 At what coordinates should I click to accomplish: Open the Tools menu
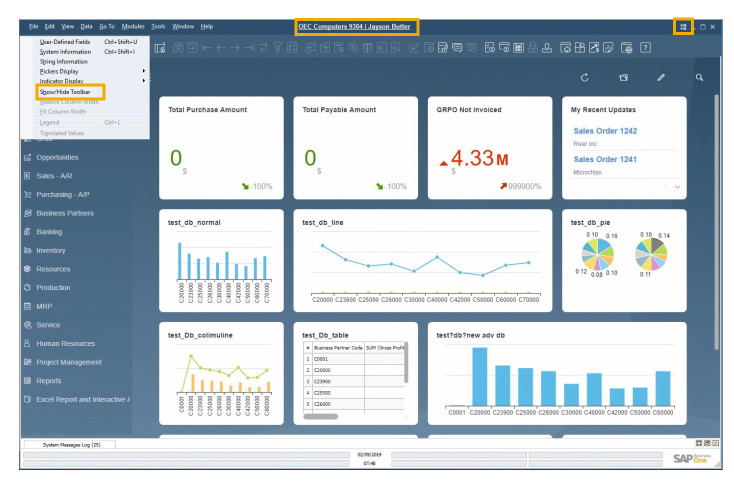pyautogui.click(x=158, y=26)
